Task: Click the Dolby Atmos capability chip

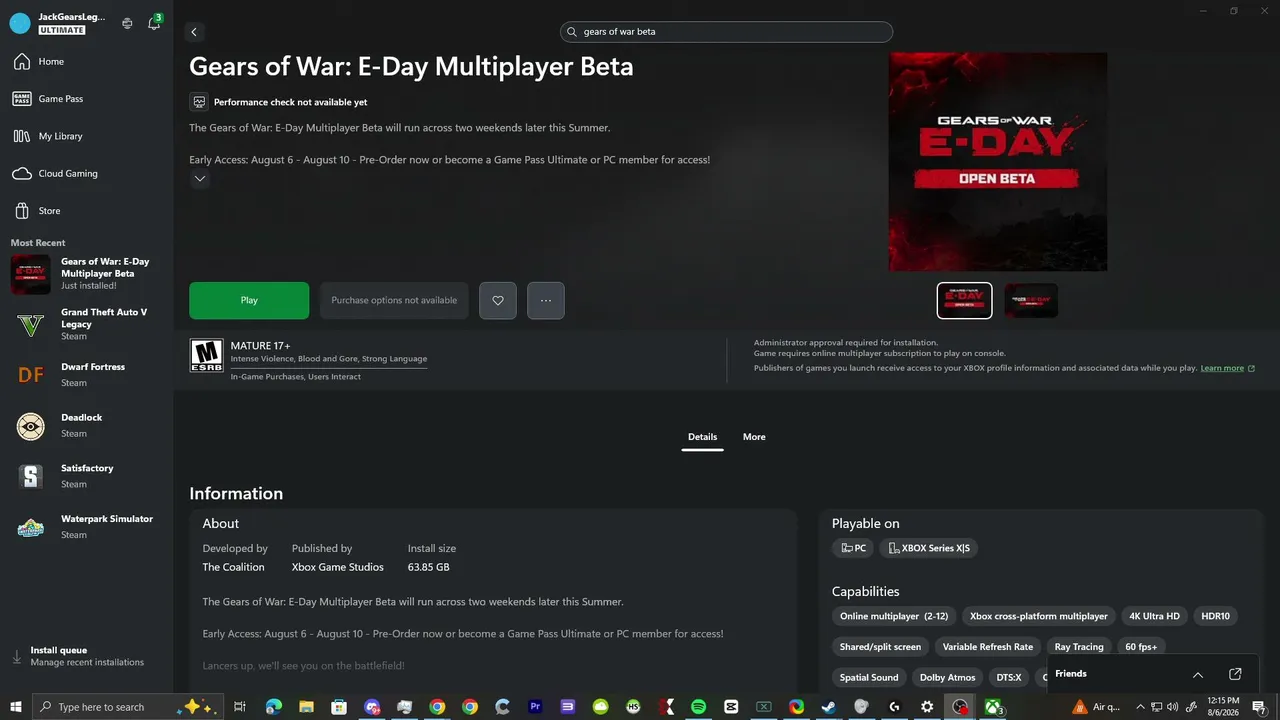Action: (x=947, y=678)
